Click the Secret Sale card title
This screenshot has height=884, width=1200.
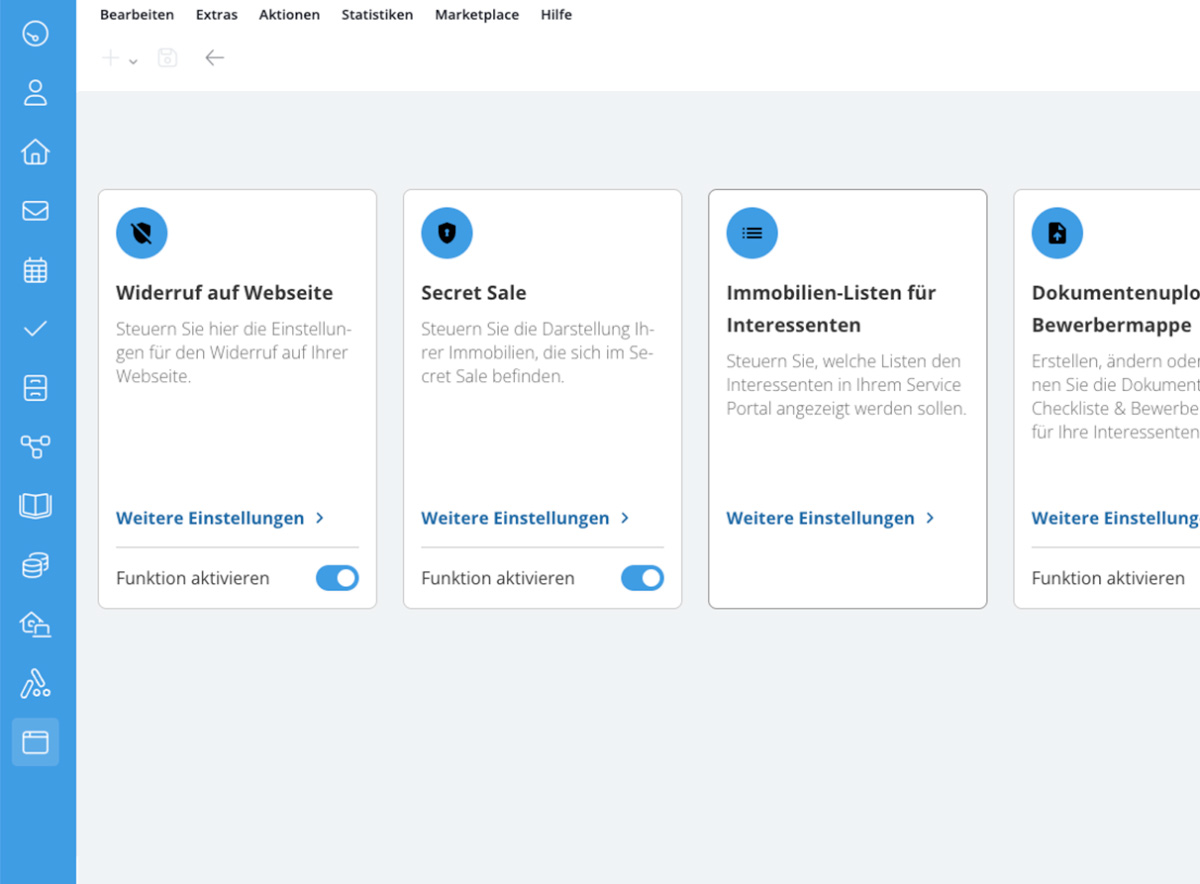tap(474, 293)
